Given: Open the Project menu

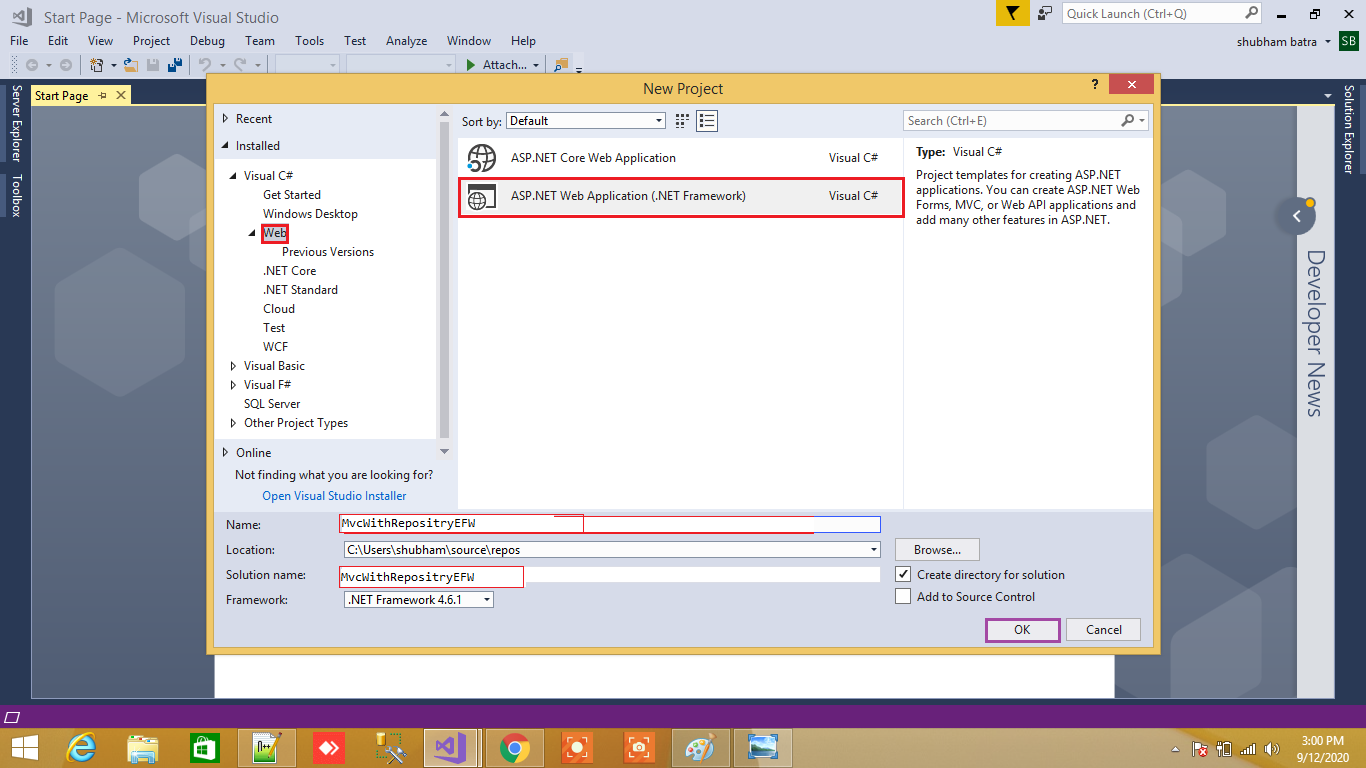Looking at the screenshot, I should [151, 41].
